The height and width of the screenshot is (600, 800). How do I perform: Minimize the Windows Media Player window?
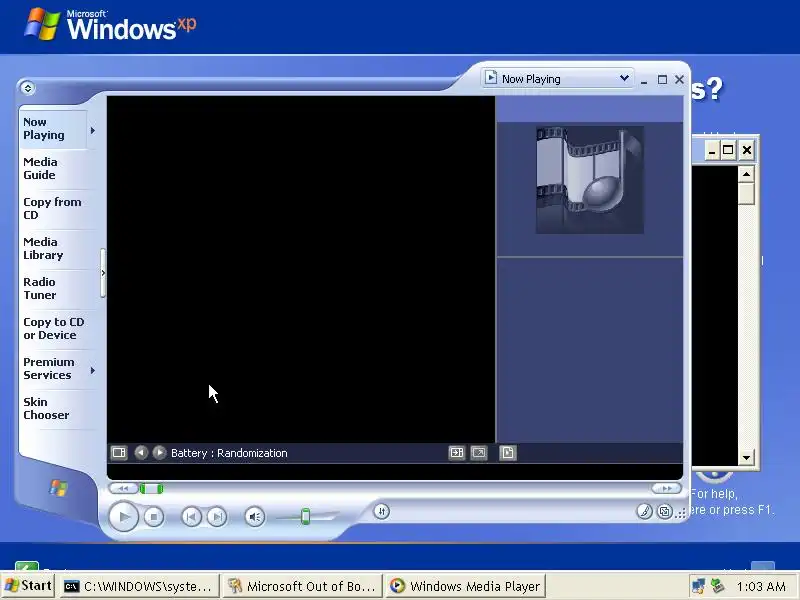(x=644, y=80)
